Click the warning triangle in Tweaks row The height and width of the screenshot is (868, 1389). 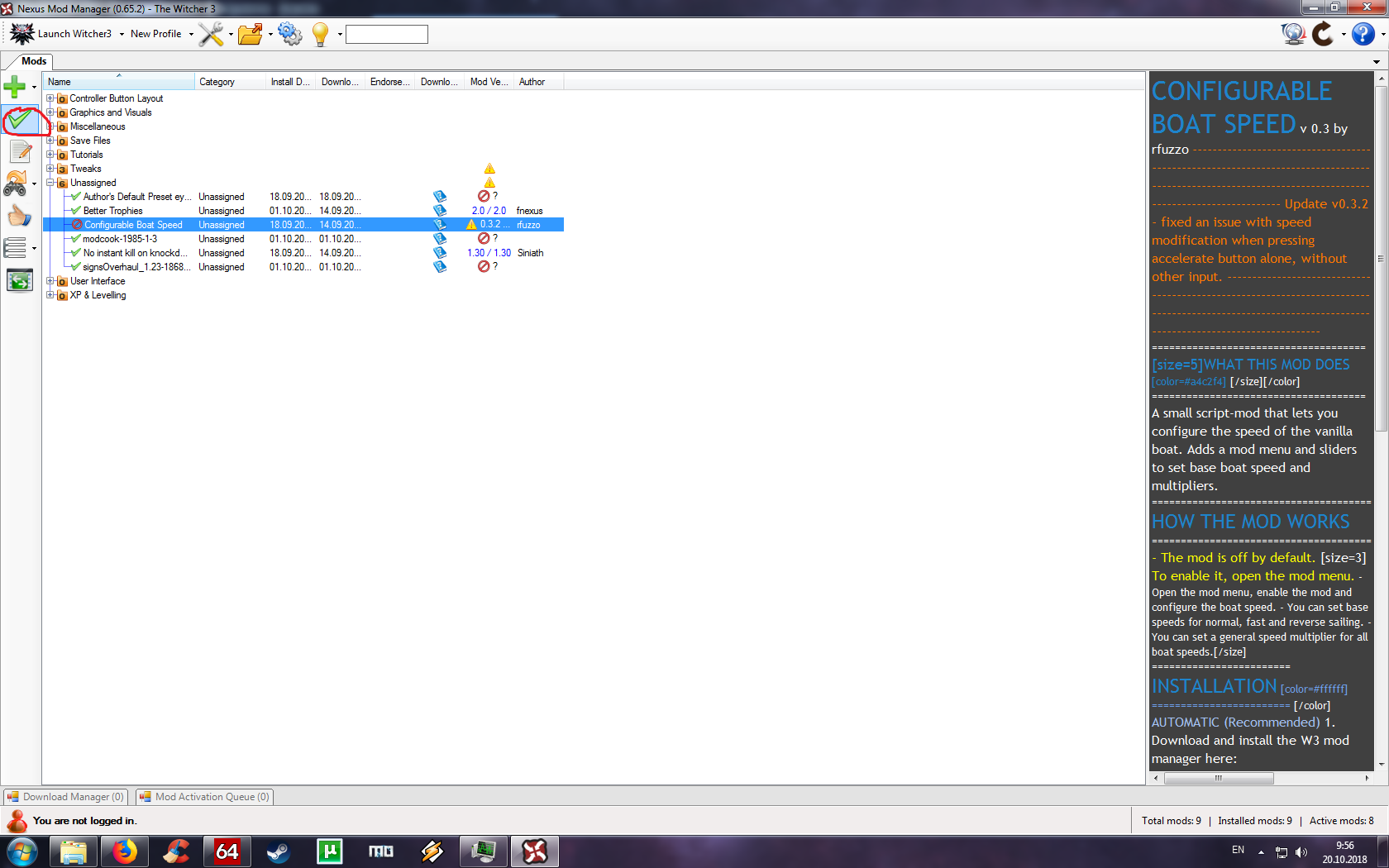(489, 169)
